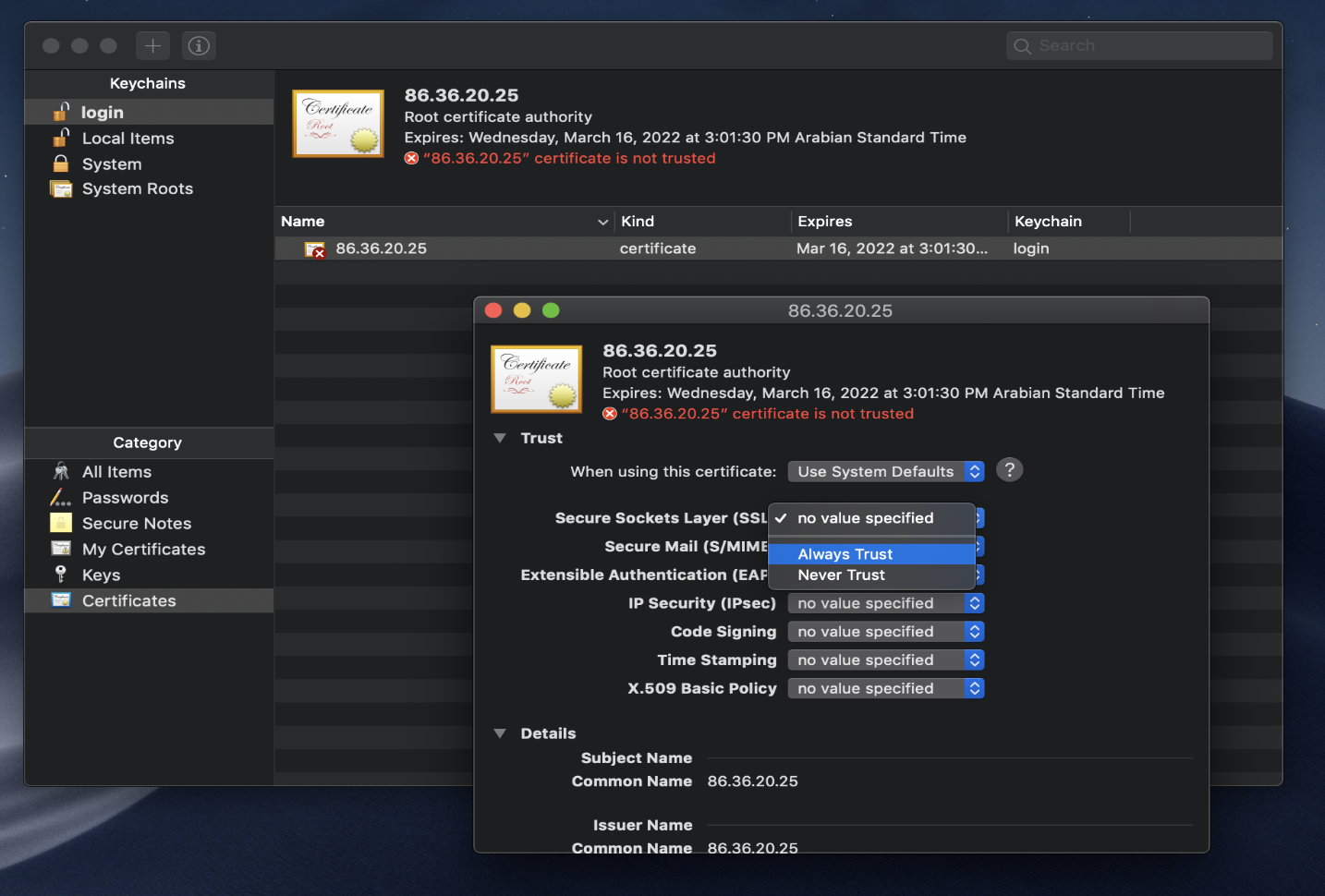
Task: Minimize the 86.36.20.25 certificate dialog
Action: click(x=522, y=310)
